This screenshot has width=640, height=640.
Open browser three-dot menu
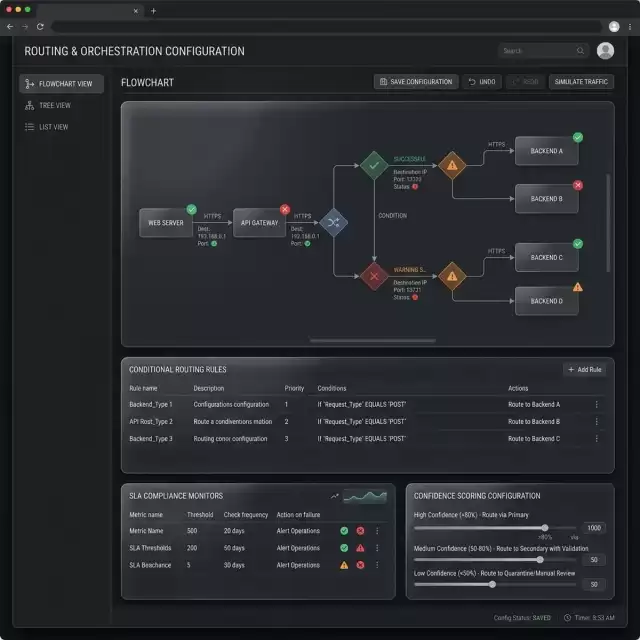click(630, 27)
